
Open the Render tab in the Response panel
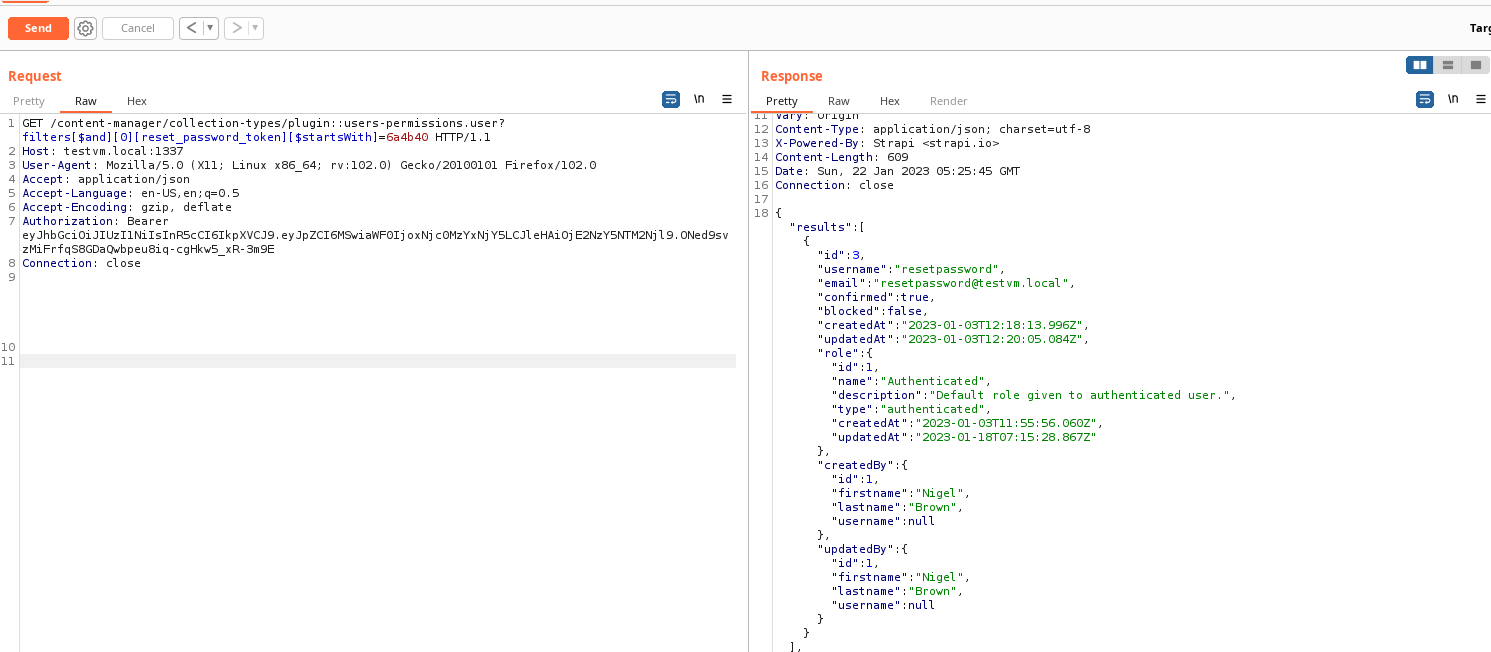point(949,101)
